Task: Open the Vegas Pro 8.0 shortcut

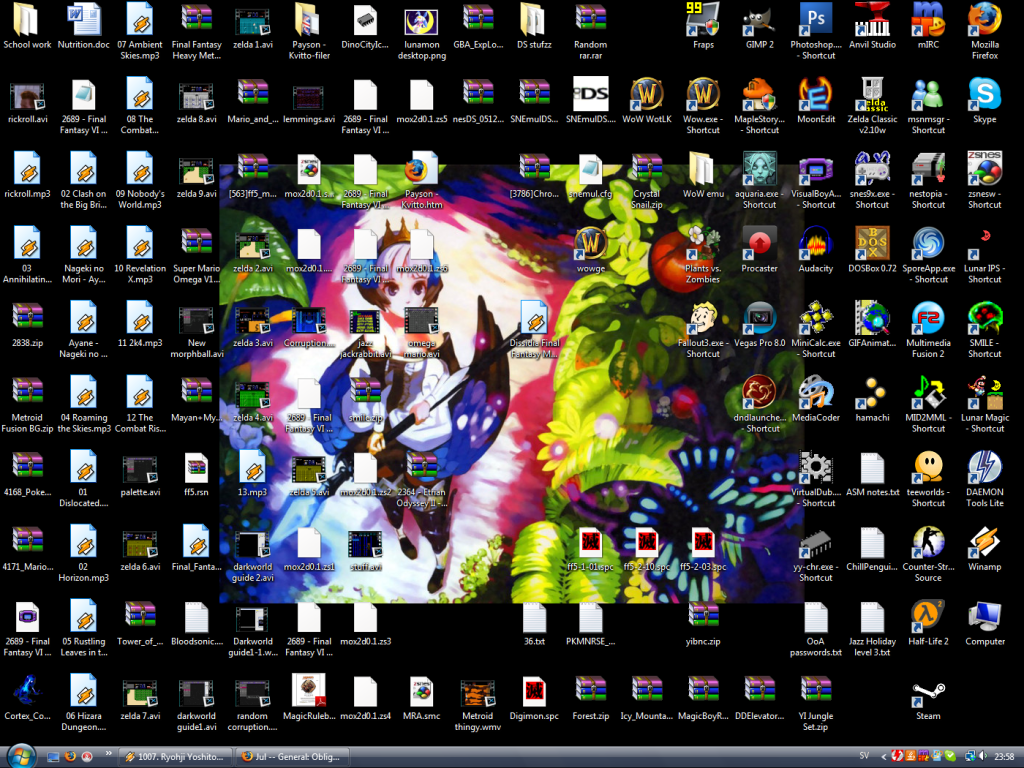Action: coord(760,319)
